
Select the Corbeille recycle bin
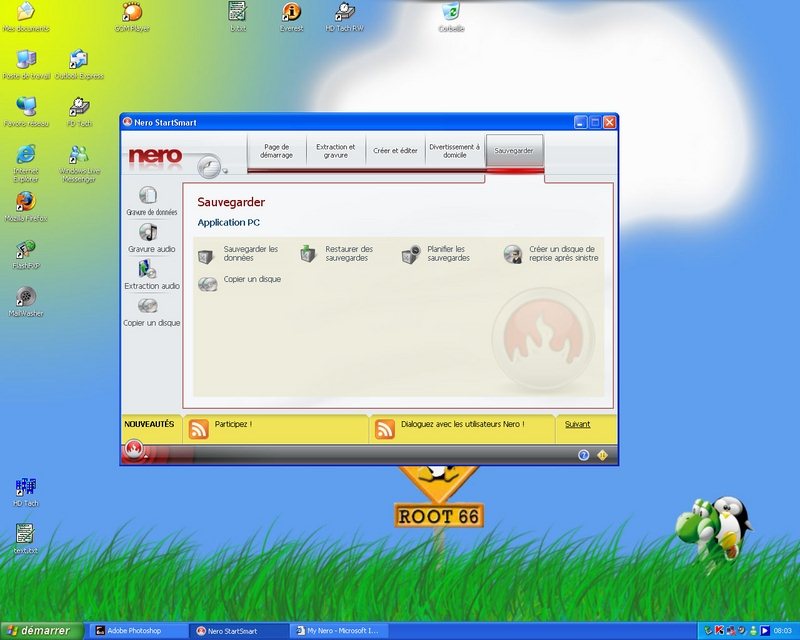click(x=451, y=16)
